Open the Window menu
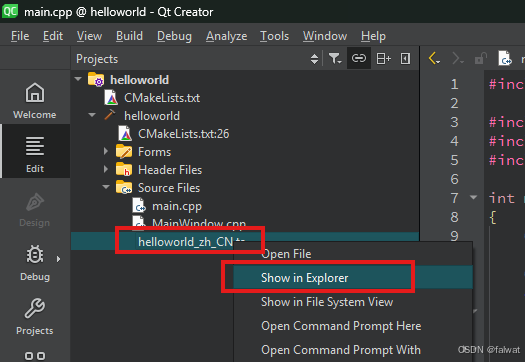Image resolution: width=525 pixels, height=362 pixels. coord(325,36)
